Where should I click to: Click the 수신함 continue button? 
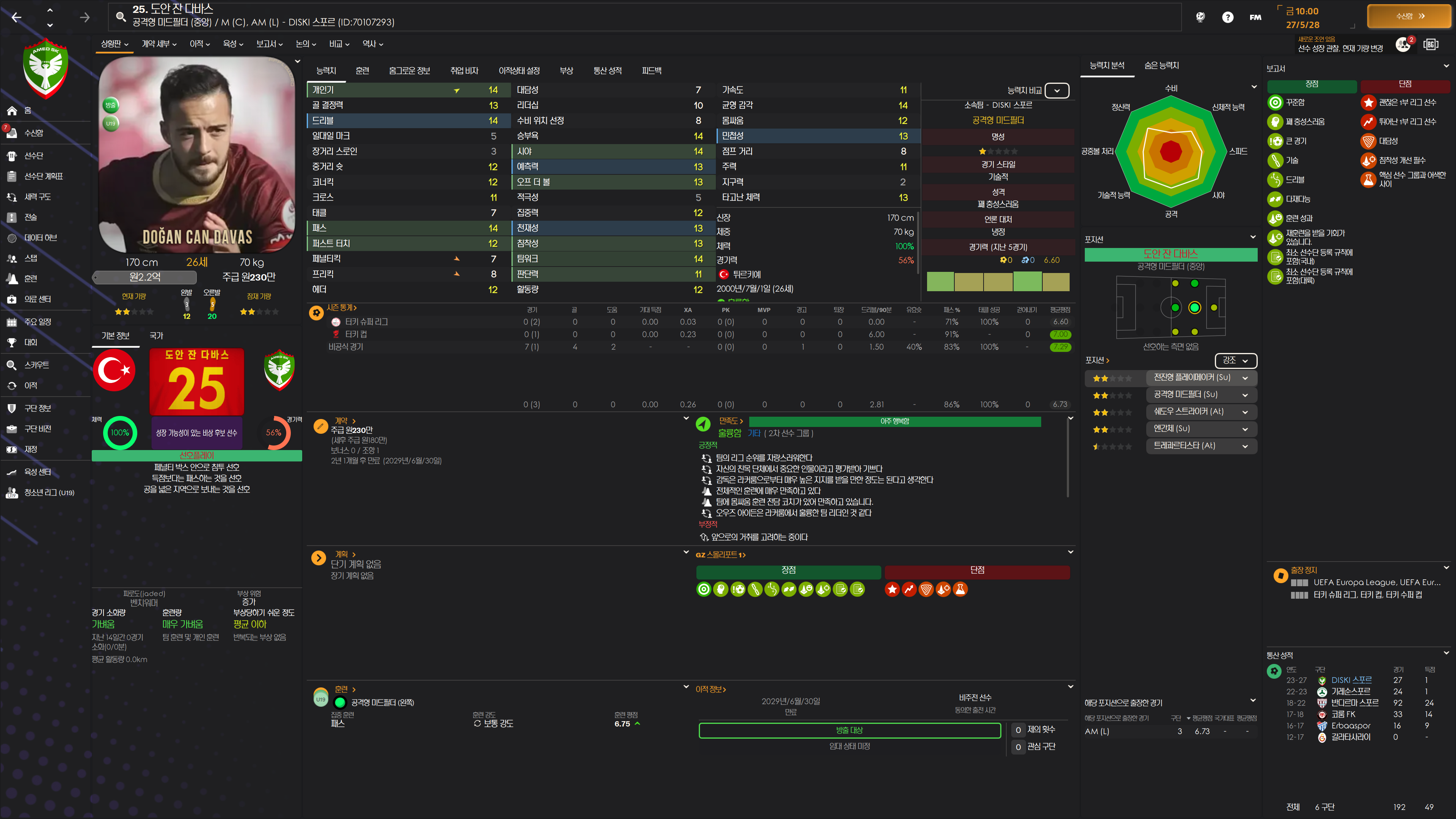1409,16
